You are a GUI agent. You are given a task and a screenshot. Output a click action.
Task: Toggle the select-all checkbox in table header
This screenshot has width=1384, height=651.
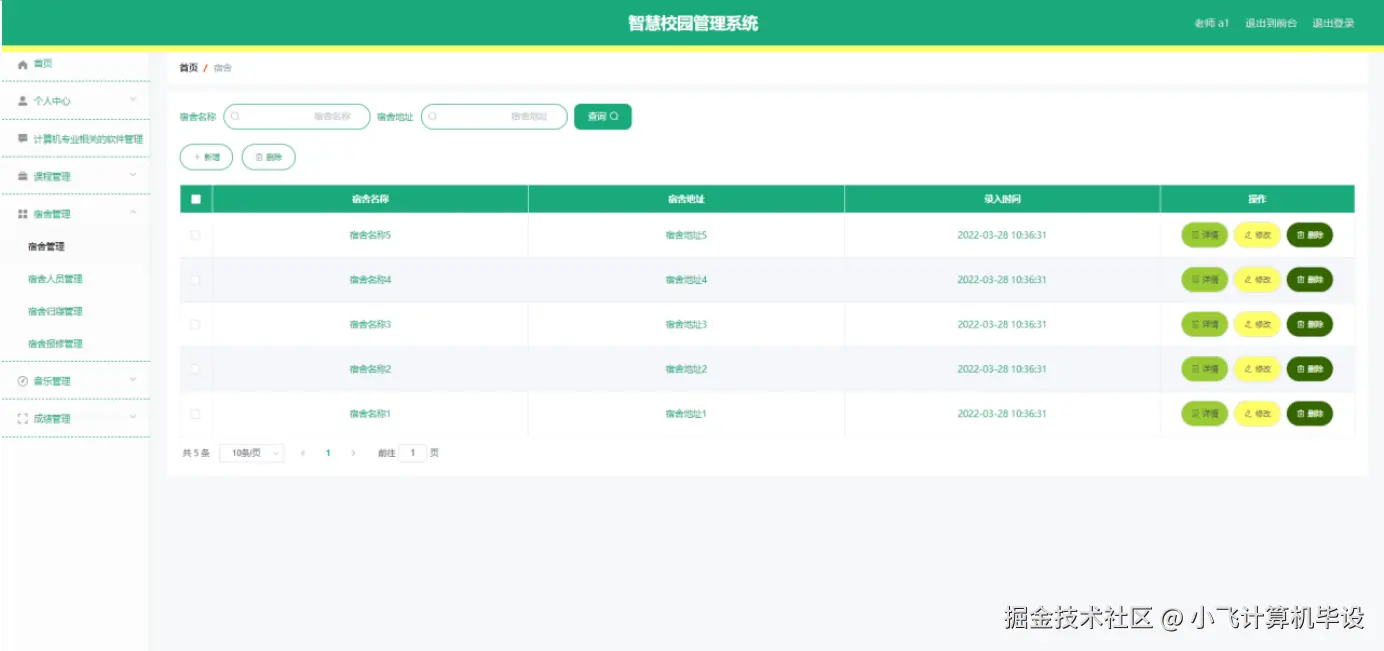196,199
